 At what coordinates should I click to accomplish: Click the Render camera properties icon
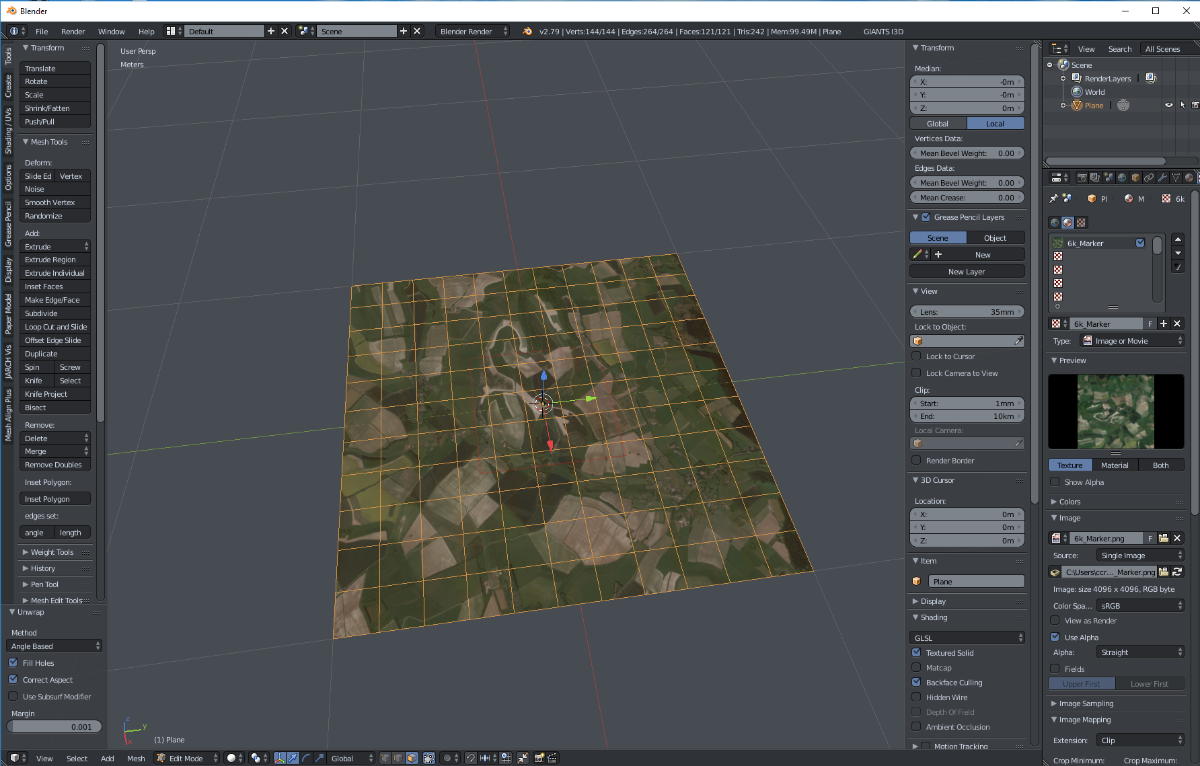coord(1081,177)
